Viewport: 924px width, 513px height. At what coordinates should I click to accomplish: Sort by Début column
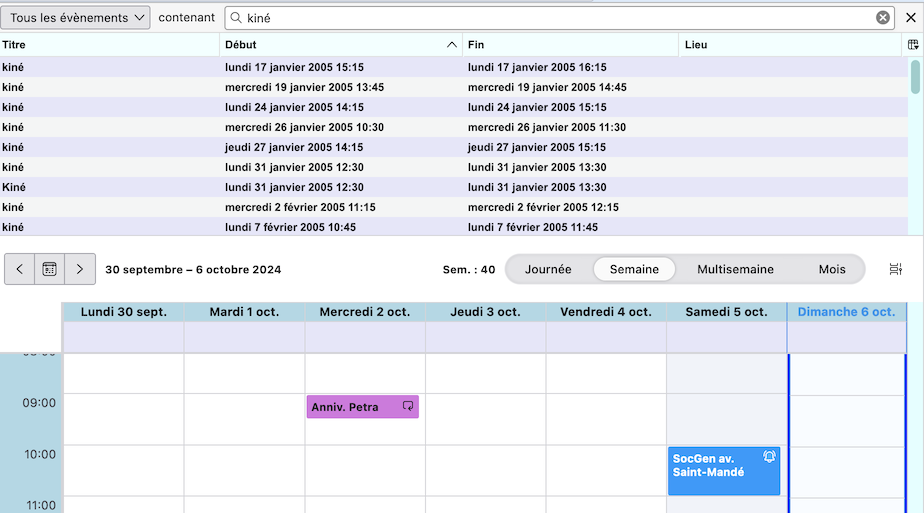[x=340, y=45]
